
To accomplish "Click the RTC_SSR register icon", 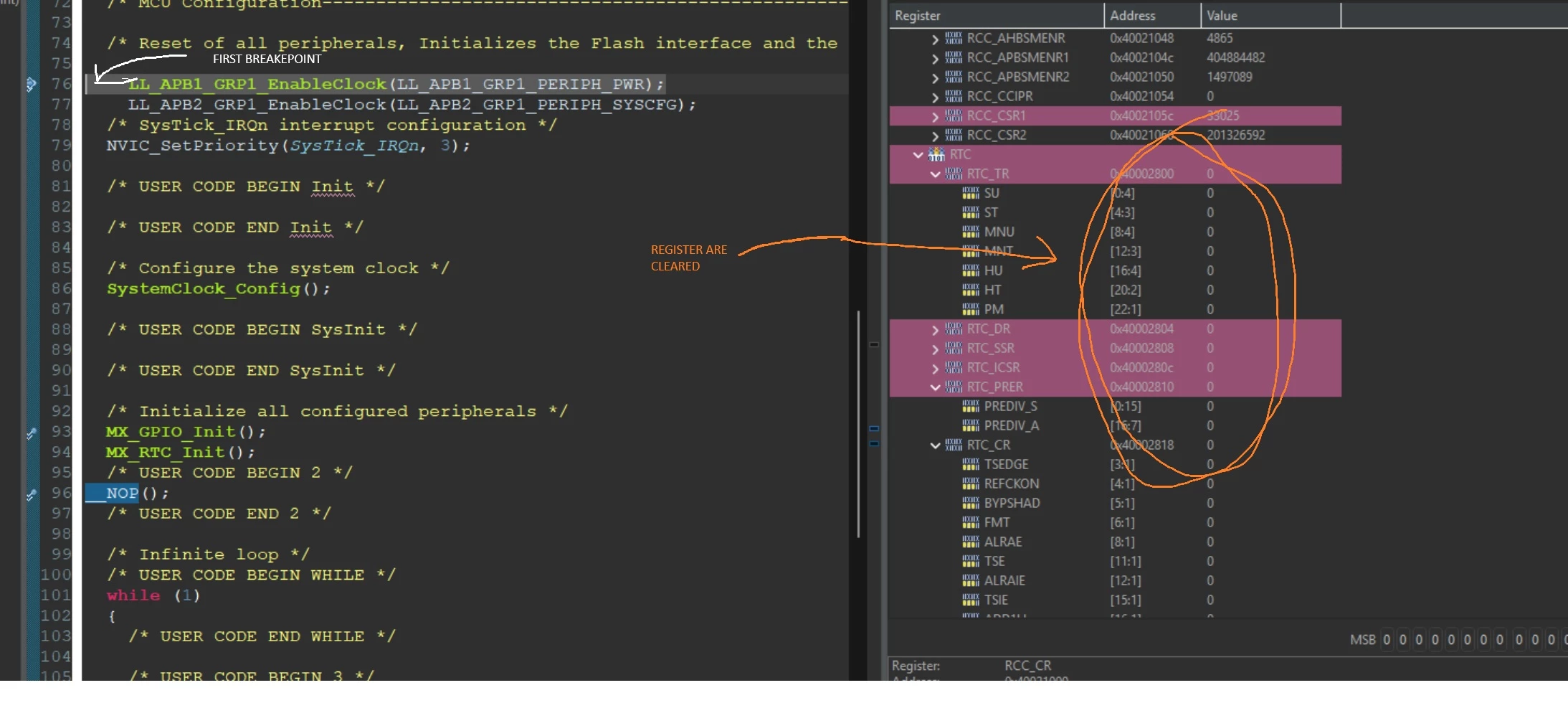I will pos(954,348).
